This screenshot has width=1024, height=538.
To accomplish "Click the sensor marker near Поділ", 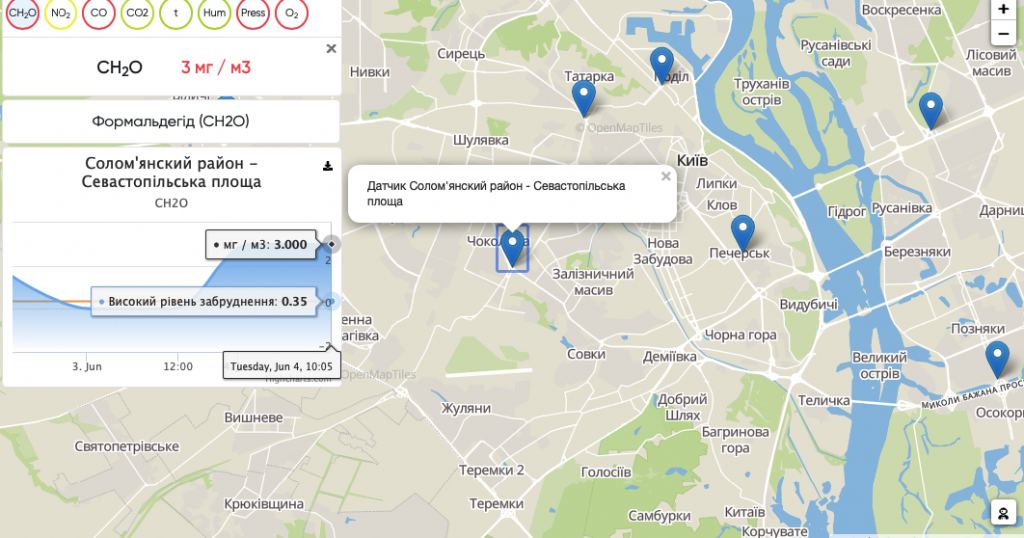I will pos(661,64).
